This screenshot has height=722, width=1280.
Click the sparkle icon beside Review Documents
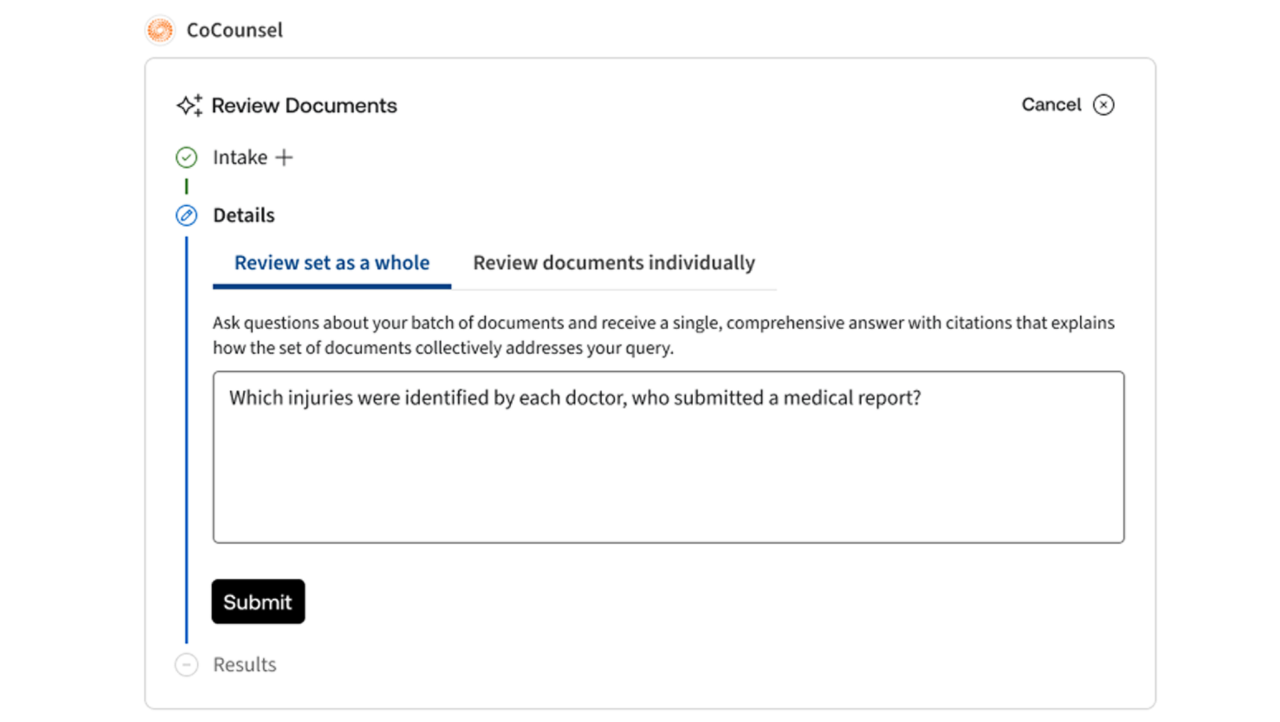(189, 105)
